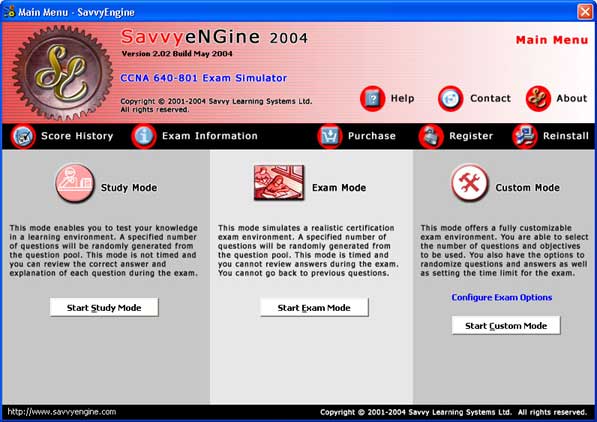Select the Custom Mode tools icon

click(470, 183)
